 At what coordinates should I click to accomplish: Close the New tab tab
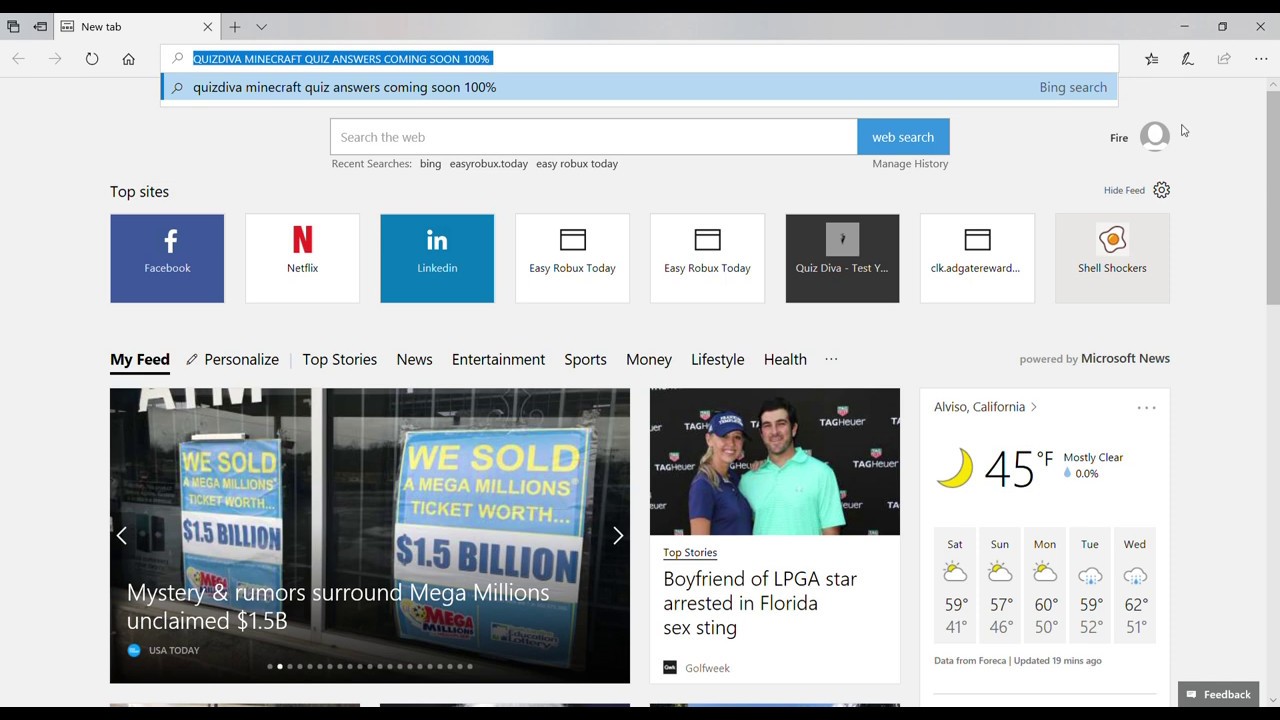click(x=208, y=27)
